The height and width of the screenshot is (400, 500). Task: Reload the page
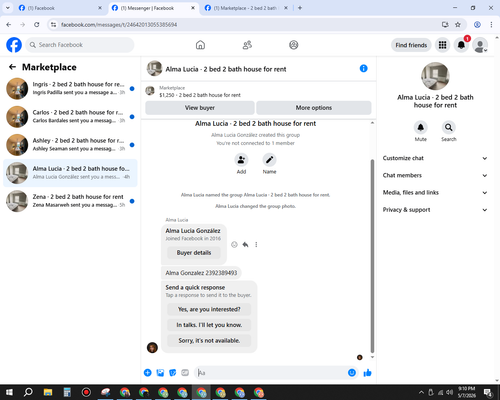point(37,25)
